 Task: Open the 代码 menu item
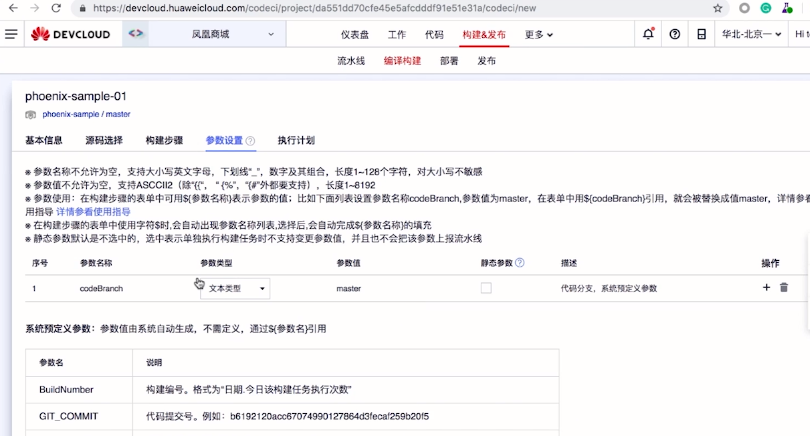[x=434, y=35]
